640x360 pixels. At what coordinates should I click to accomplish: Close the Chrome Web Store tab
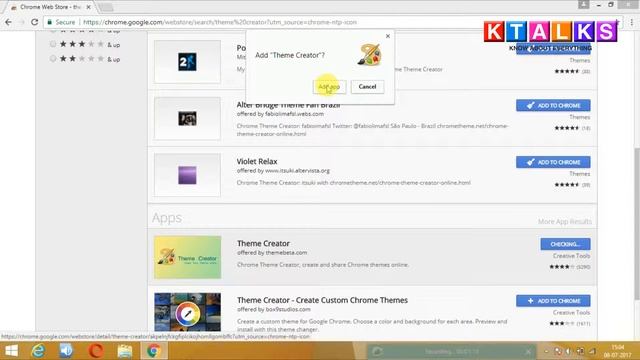tap(89, 7)
